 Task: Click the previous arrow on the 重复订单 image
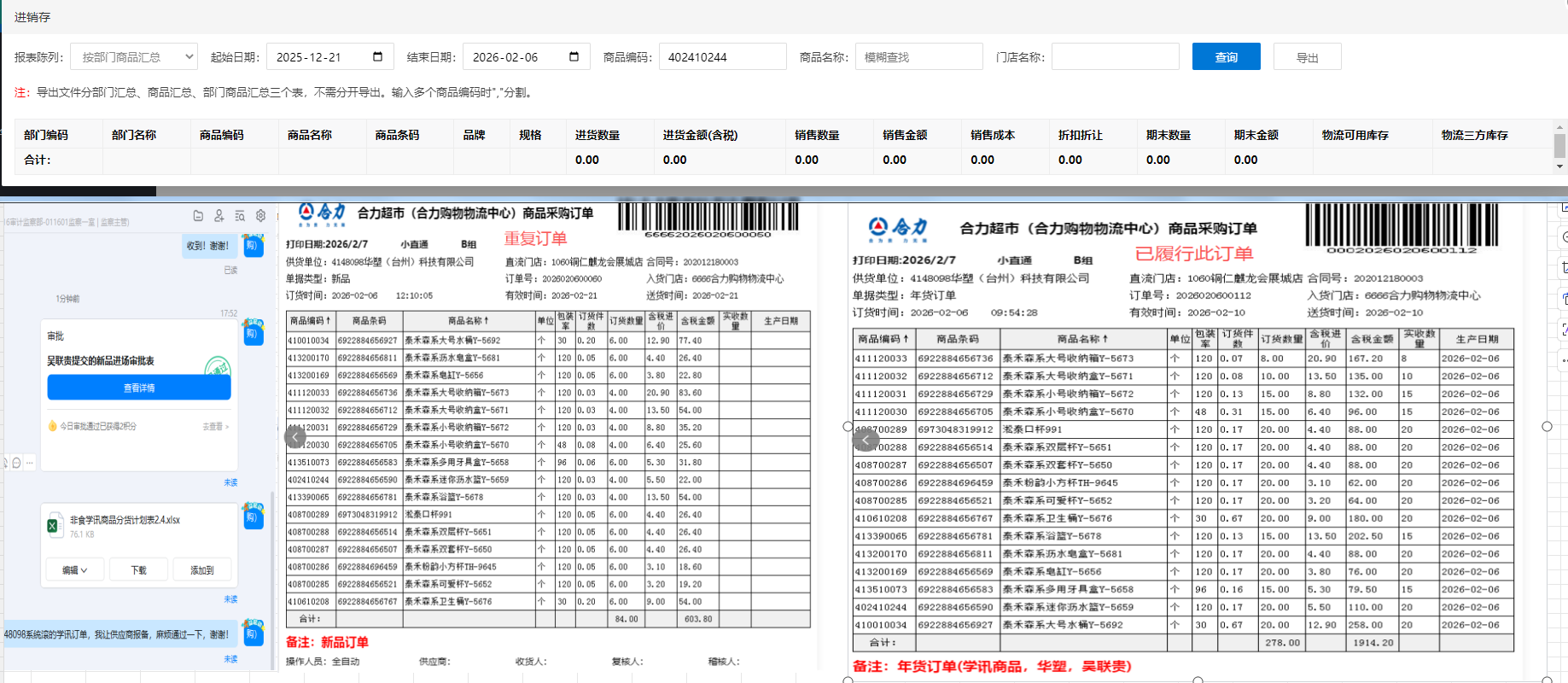[294, 437]
